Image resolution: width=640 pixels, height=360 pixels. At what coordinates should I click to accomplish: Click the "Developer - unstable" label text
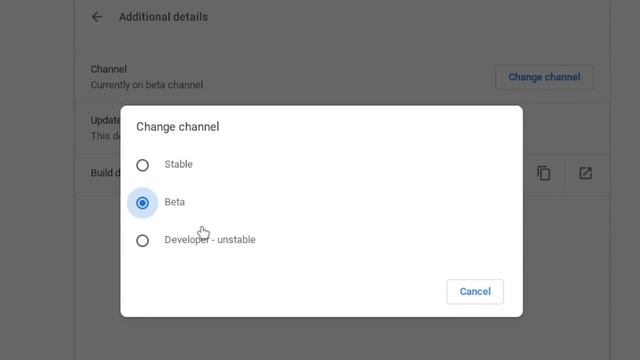[210, 240]
